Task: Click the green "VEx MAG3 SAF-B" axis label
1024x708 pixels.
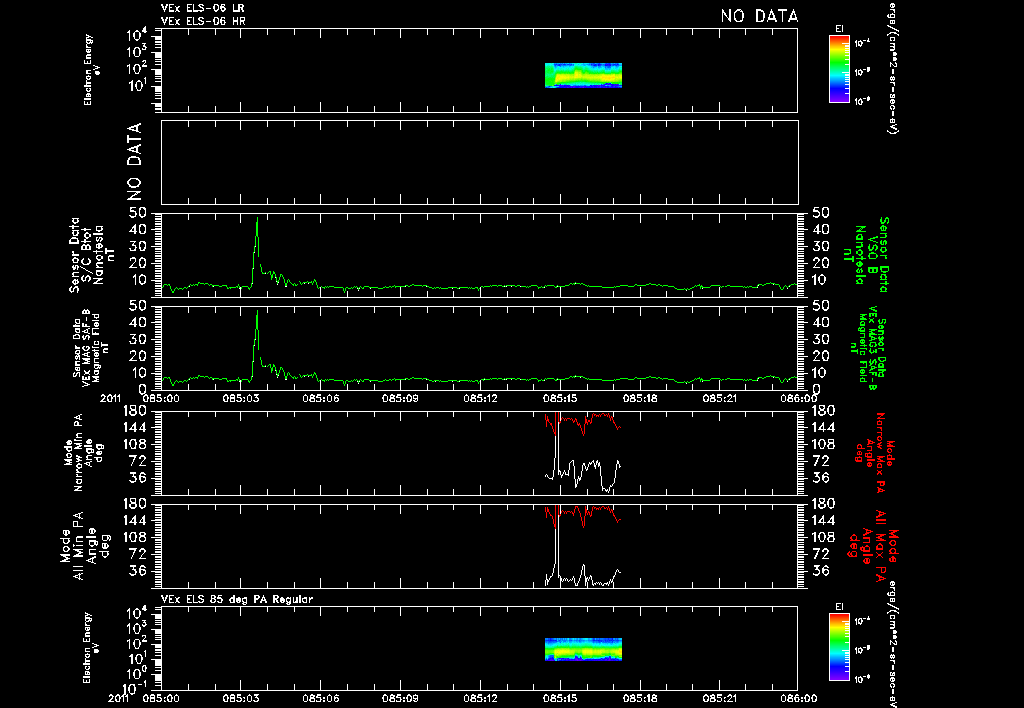Action: click(868, 348)
